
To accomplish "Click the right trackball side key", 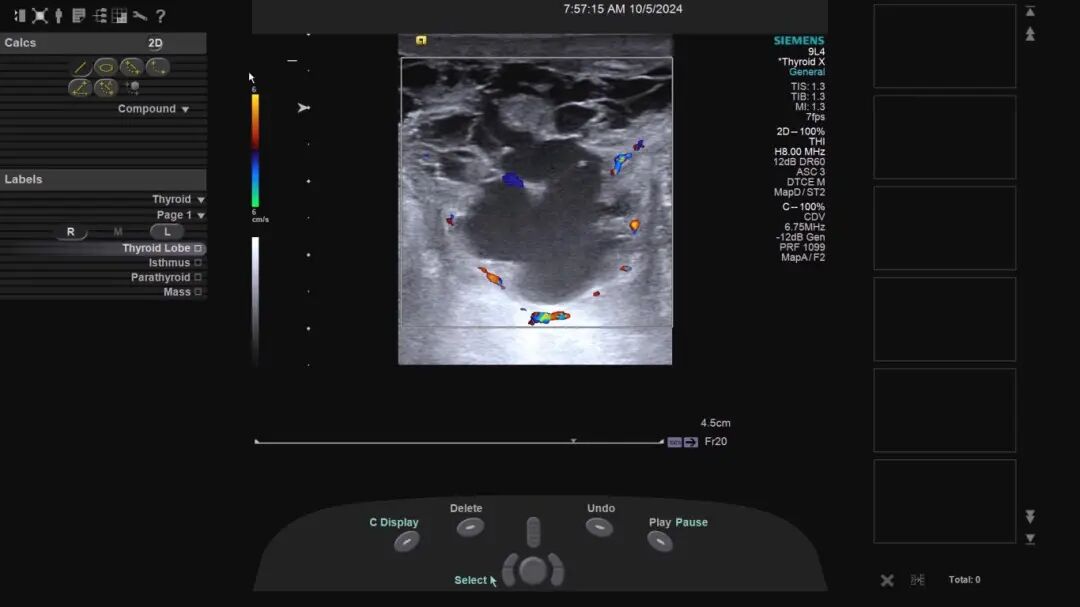I will pyautogui.click(x=556, y=569).
